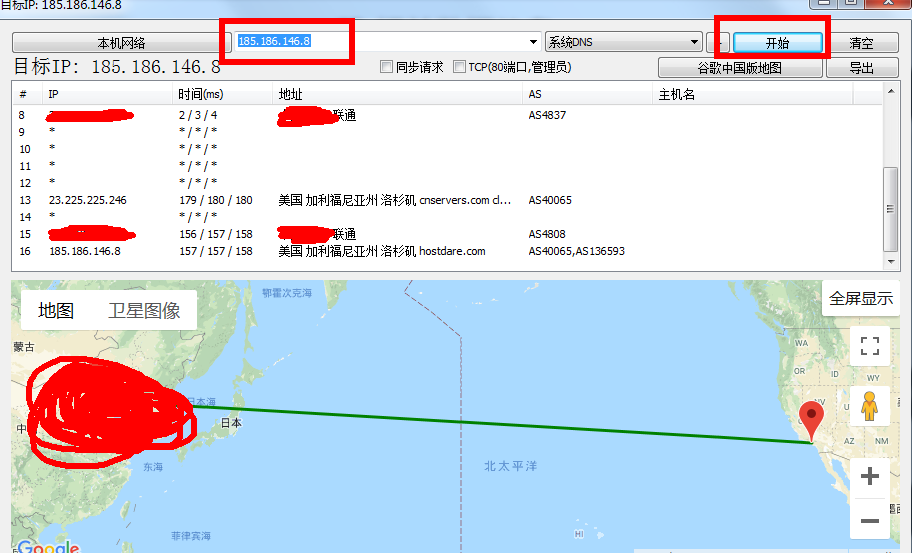
Task: Click the red destination marker pin
Action: [811, 420]
